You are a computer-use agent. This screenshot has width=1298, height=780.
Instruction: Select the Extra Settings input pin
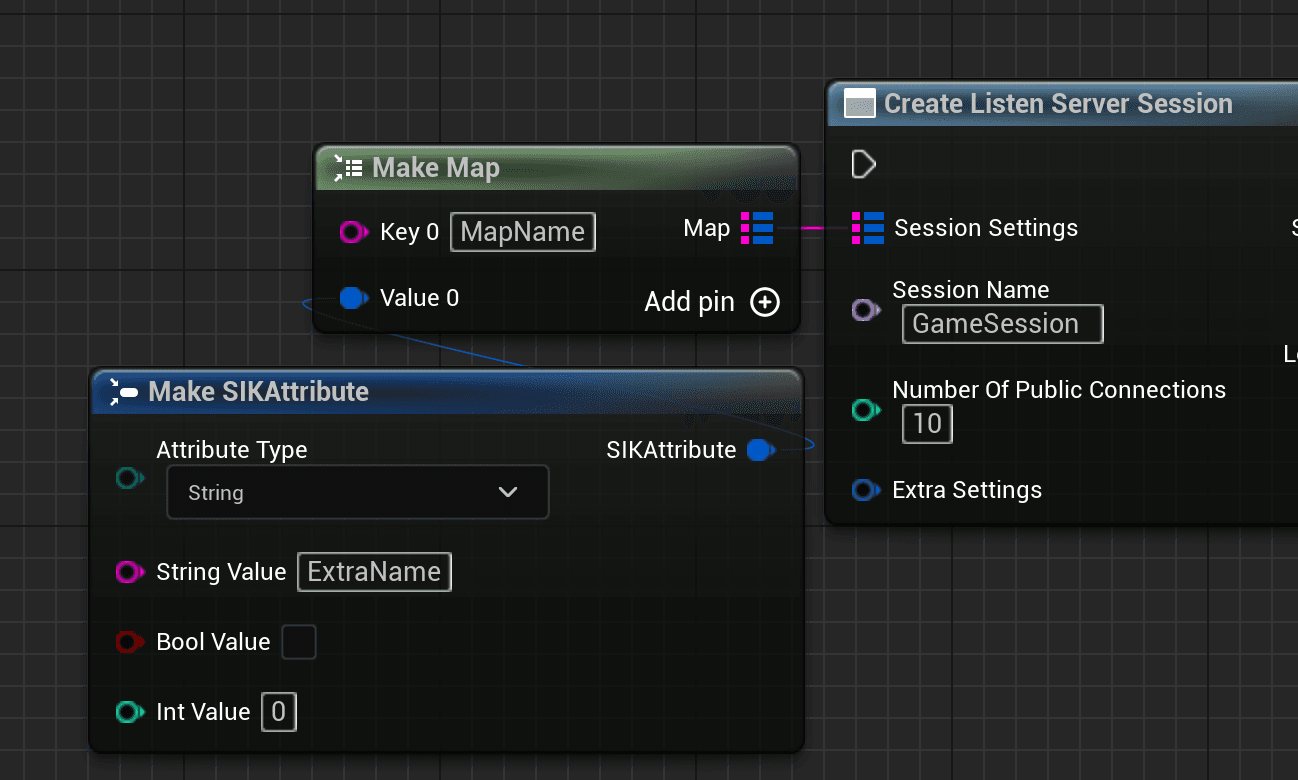[864, 490]
